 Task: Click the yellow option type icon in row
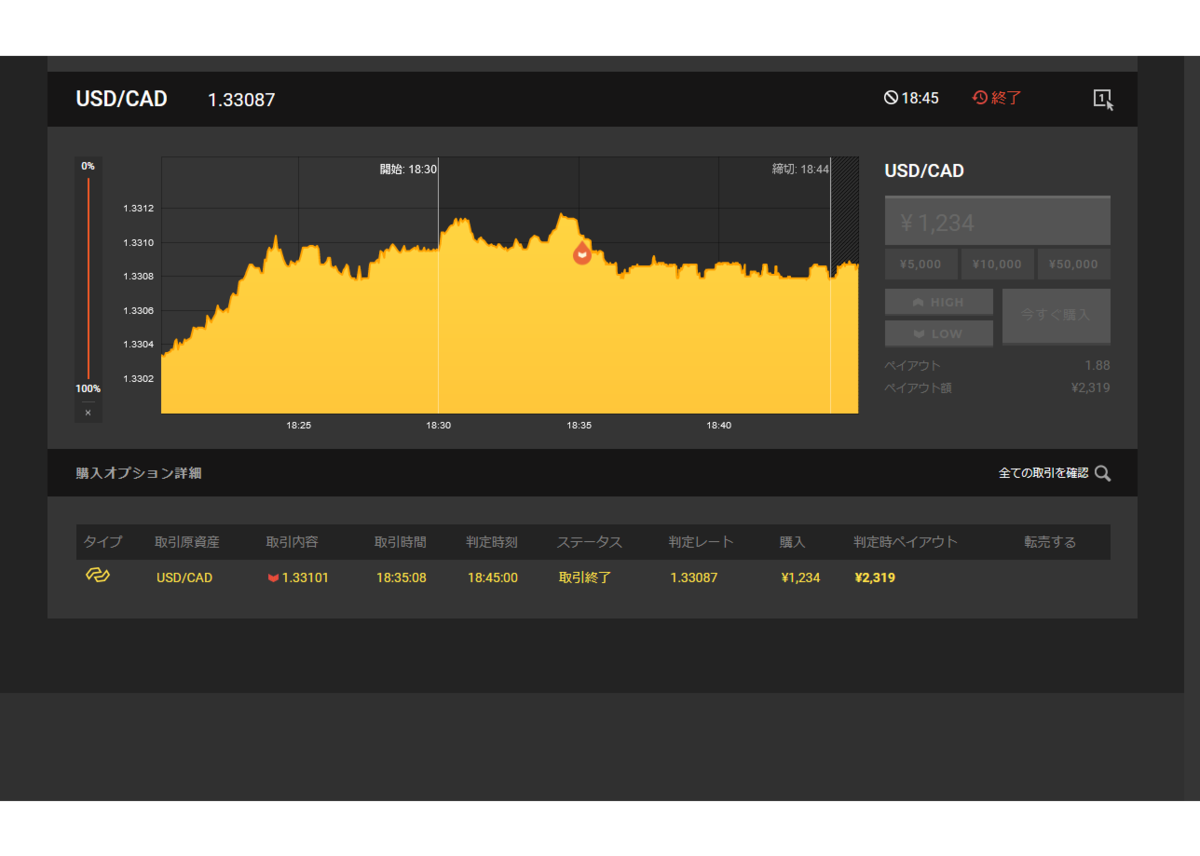pyautogui.click(x=97, y=575)
